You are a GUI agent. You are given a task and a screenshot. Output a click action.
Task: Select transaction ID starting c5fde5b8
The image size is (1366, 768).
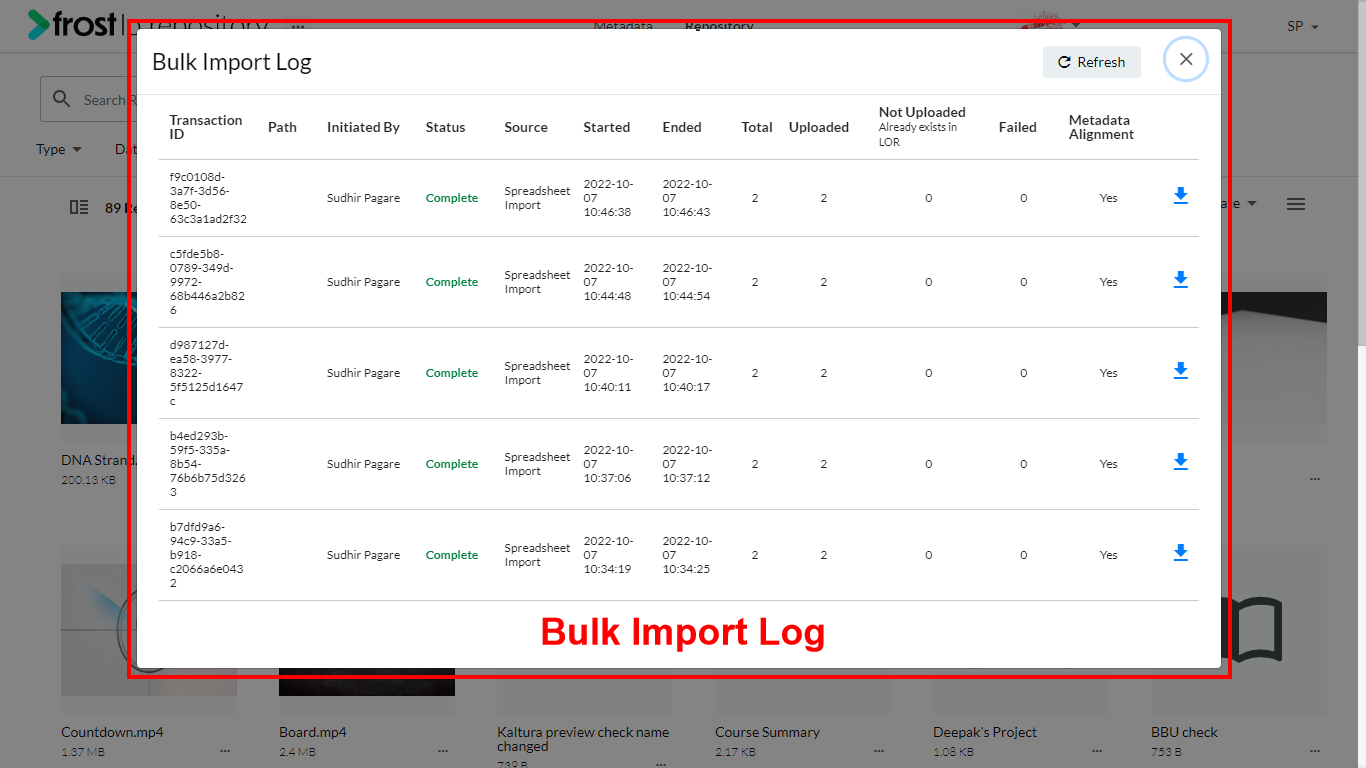[208, 282]
